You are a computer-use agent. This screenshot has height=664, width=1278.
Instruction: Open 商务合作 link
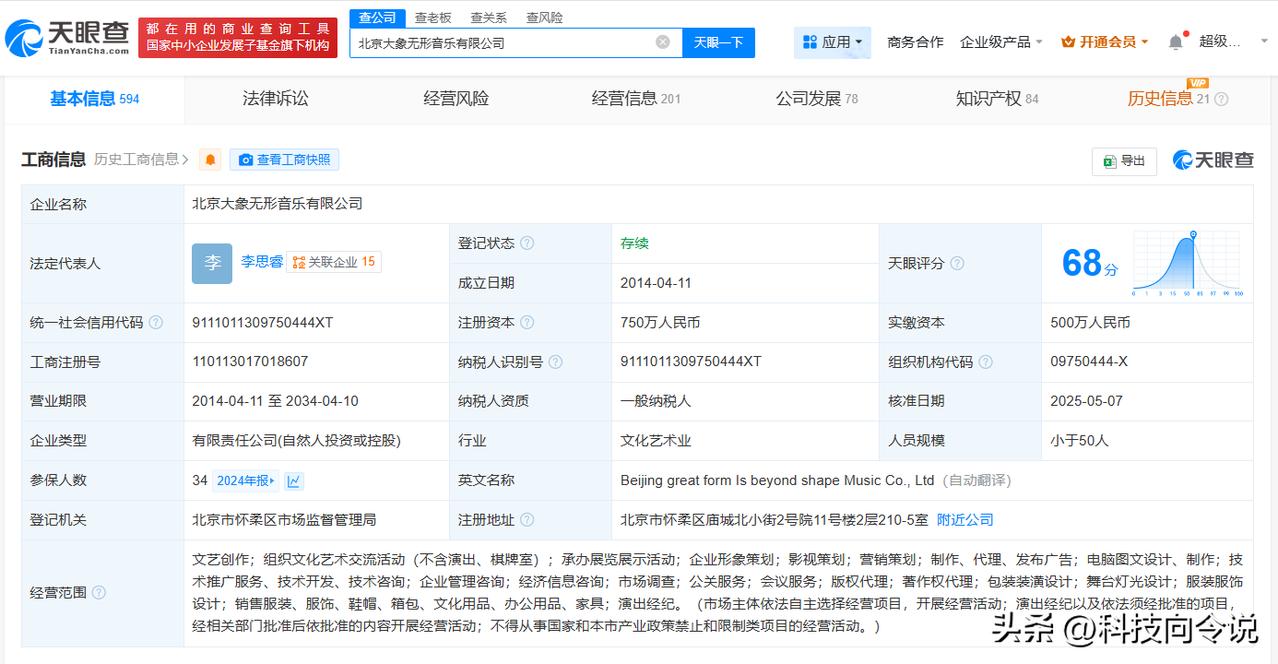pyautogui.click(x=915, y=42)
